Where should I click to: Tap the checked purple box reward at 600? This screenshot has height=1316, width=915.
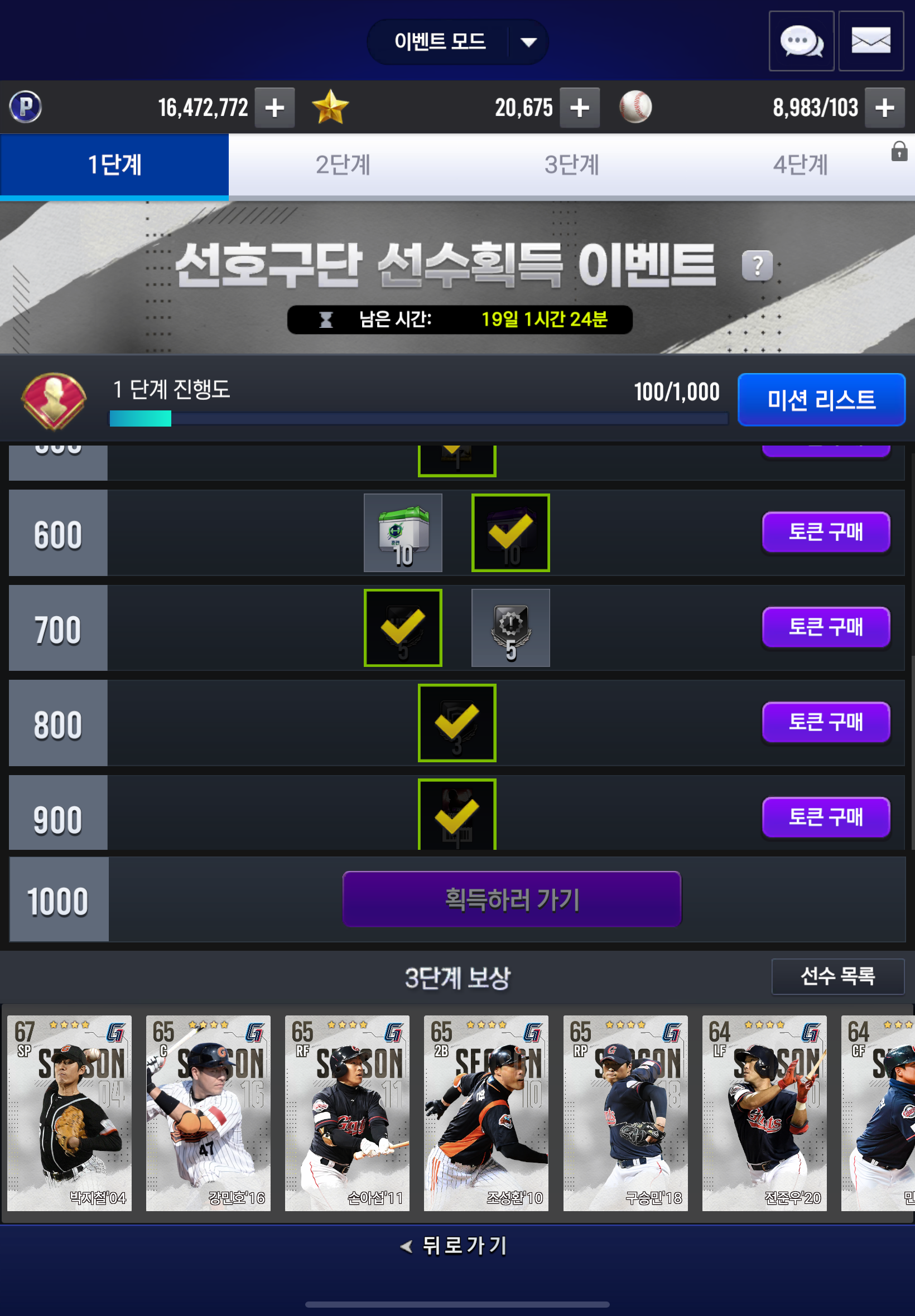point(511,533)
